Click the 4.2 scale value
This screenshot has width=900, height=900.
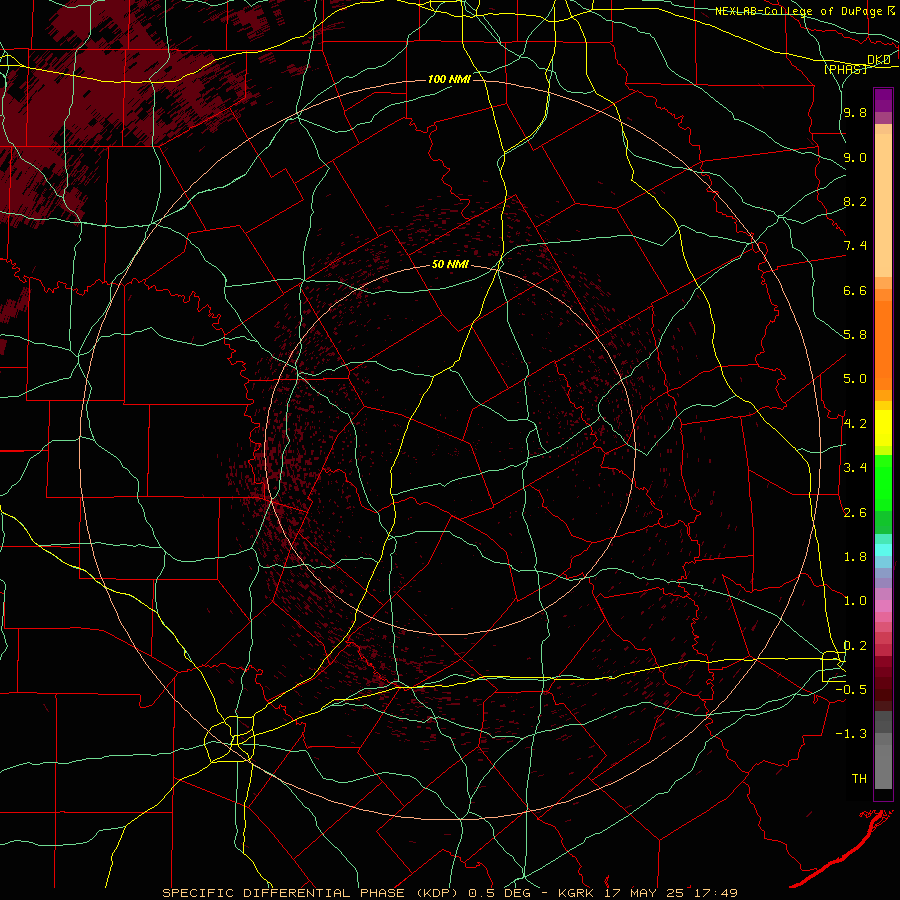(x=855, y=424)
